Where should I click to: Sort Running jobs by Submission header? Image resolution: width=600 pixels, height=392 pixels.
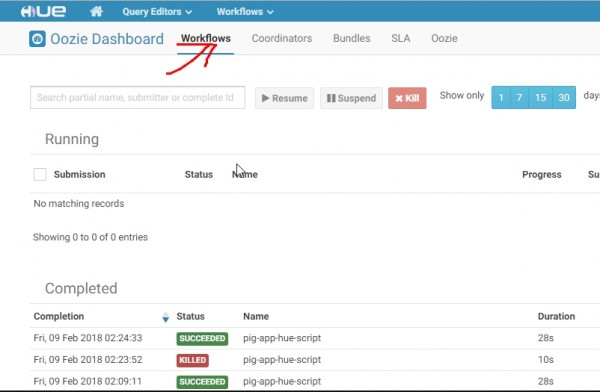(x=80, y=175)
